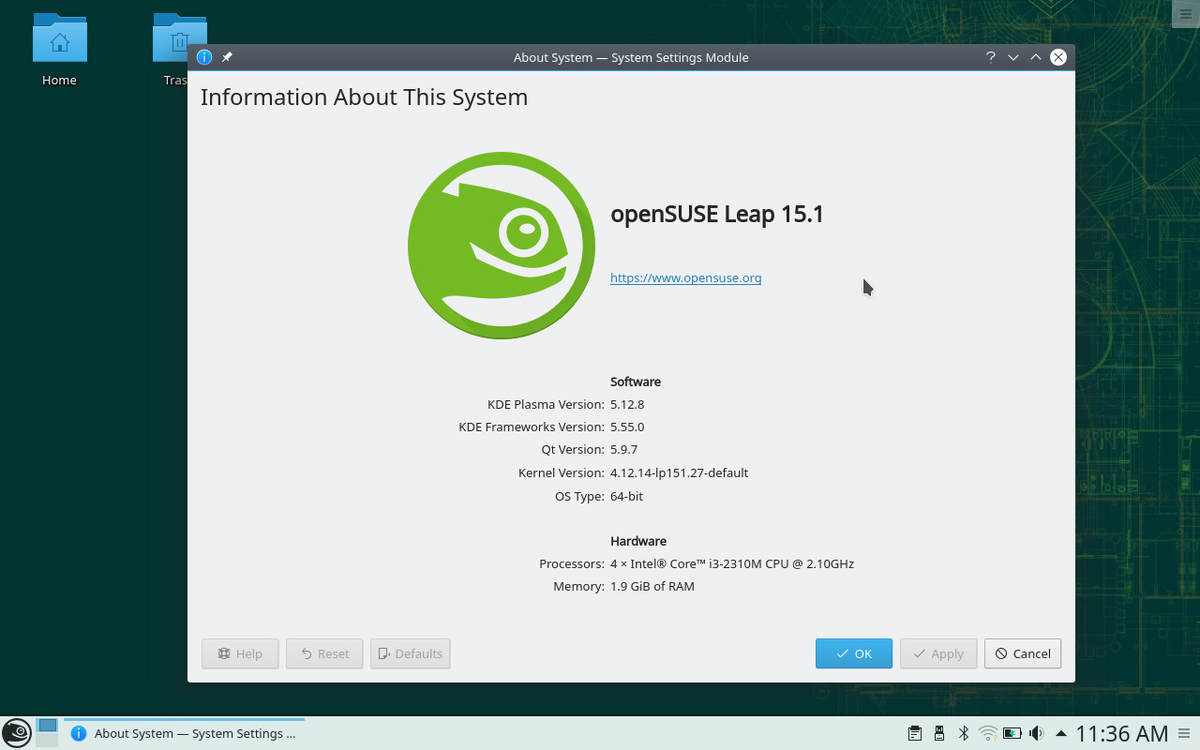Image resolution: width=1200 pixels, height=750 pixels.
Task: Open the battery status tray icon
Action: 1013,733
